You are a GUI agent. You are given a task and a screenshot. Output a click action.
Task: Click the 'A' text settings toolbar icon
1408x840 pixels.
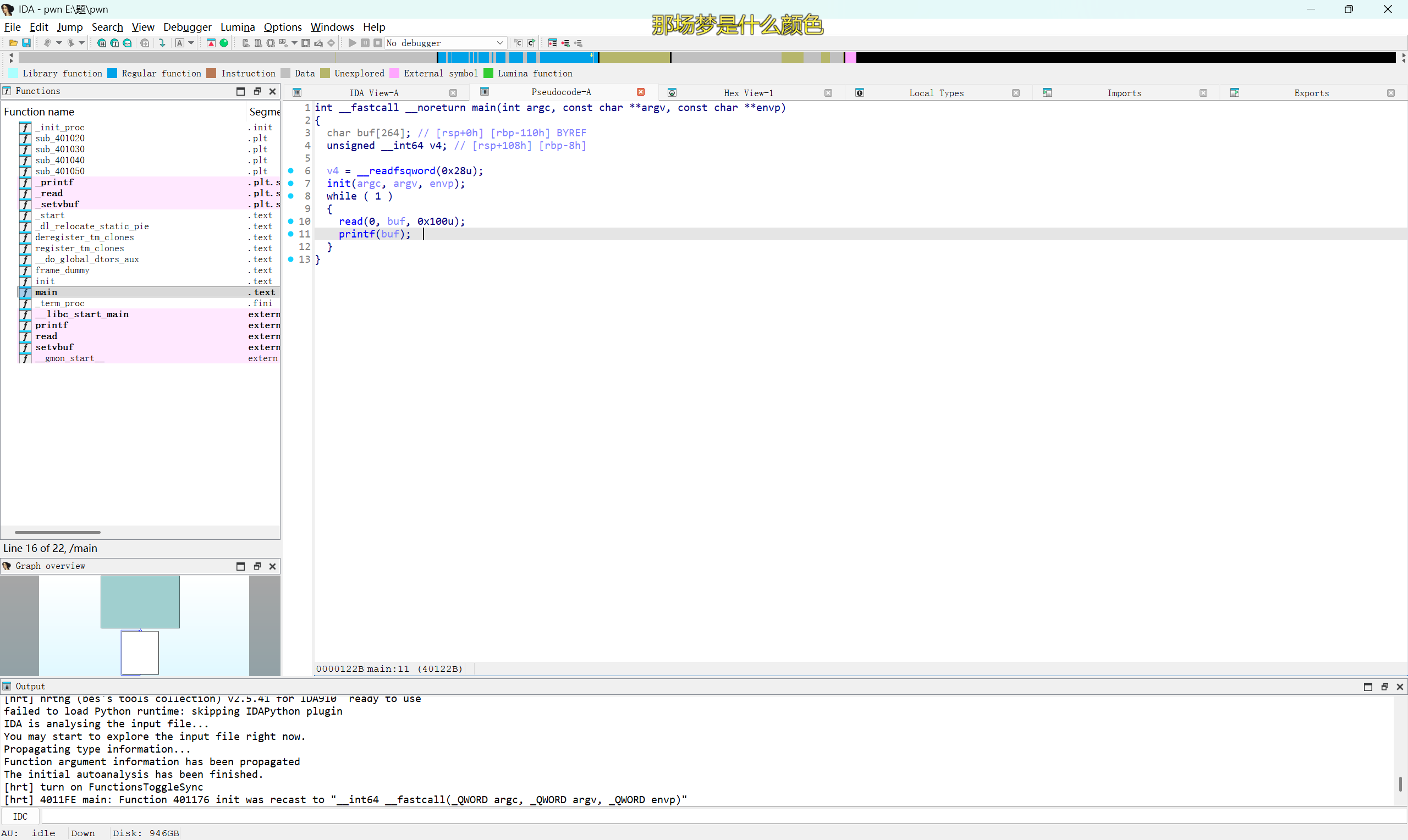tap(180, 42)
